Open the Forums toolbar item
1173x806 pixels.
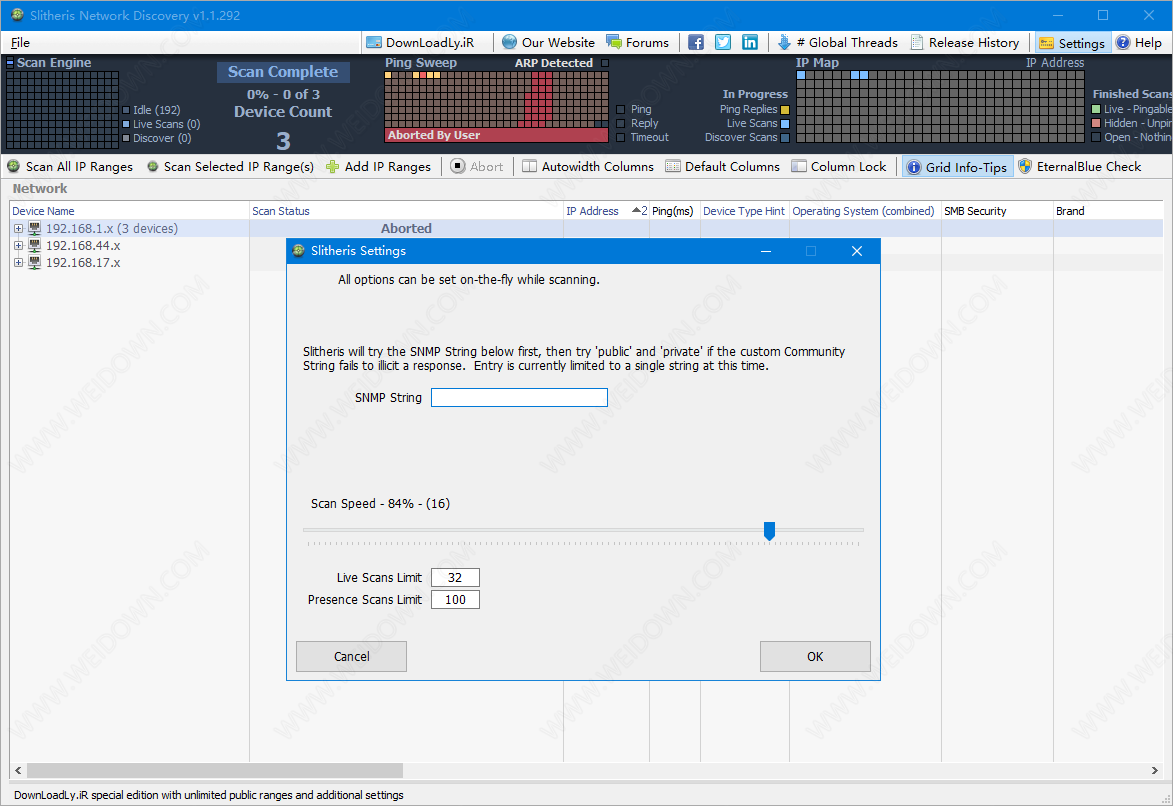[637, 43]
